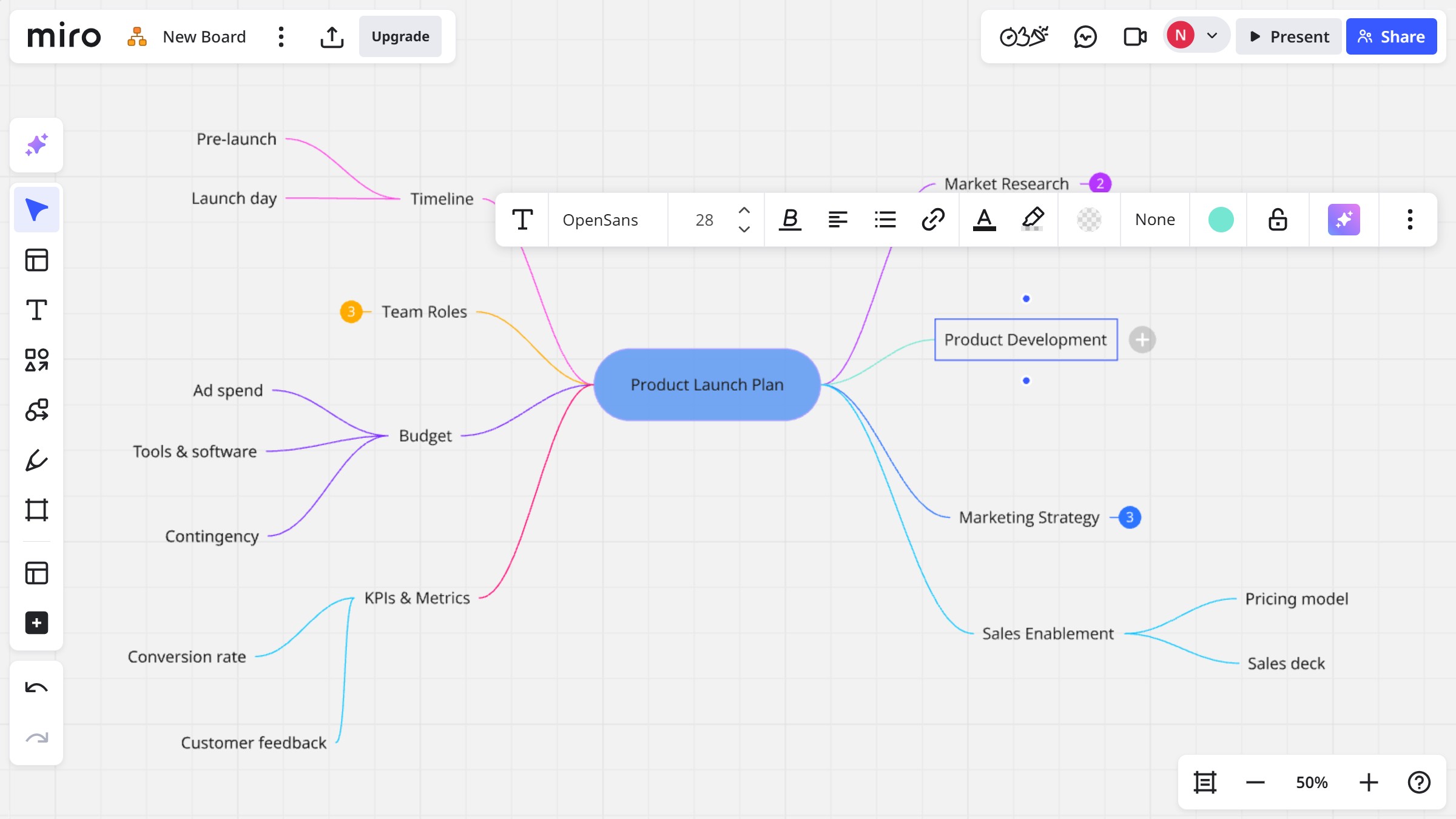This screenshot has height=819, width=1456.
Task: Open the Shapes and lines tool
Action: point(36,360)
